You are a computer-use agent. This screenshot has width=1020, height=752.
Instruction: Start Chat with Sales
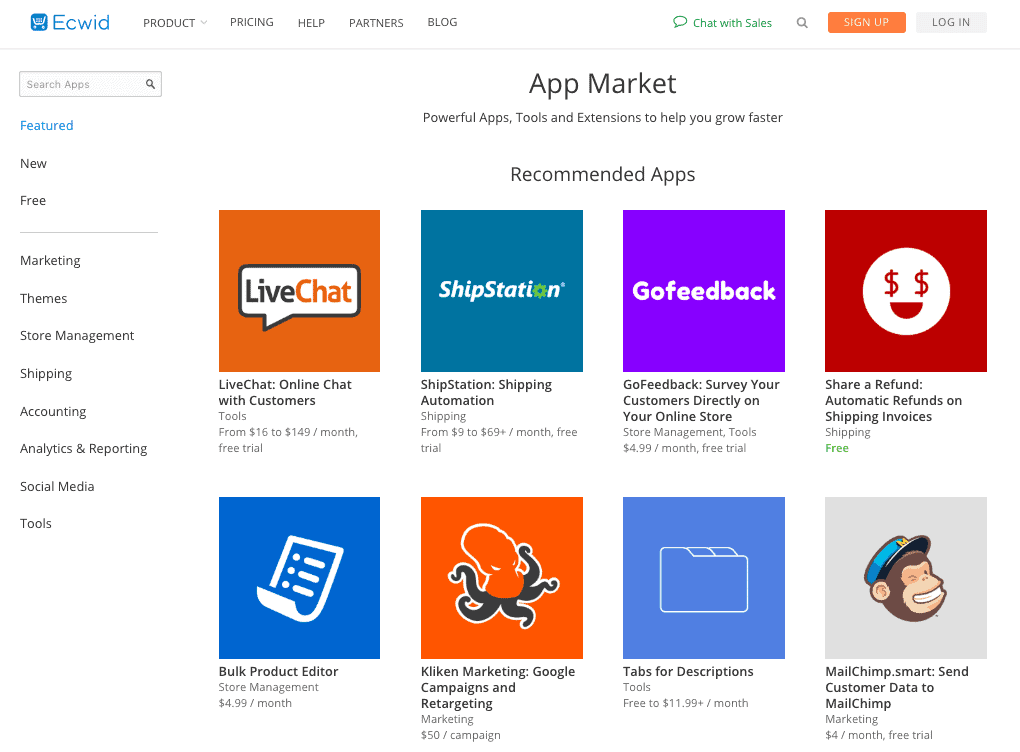(x=722, y=23)
